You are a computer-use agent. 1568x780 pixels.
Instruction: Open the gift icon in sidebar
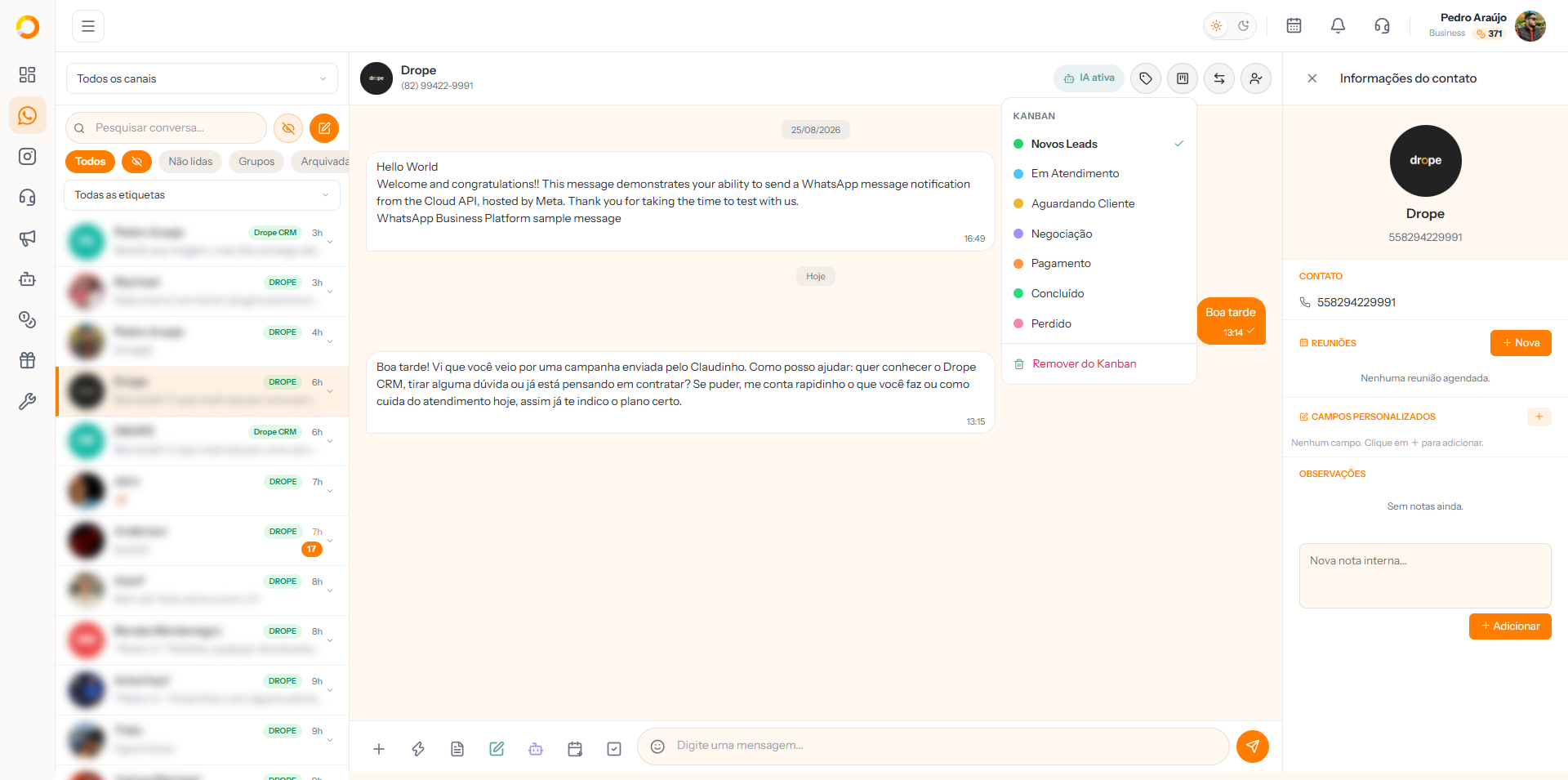(x=27, y=360)
